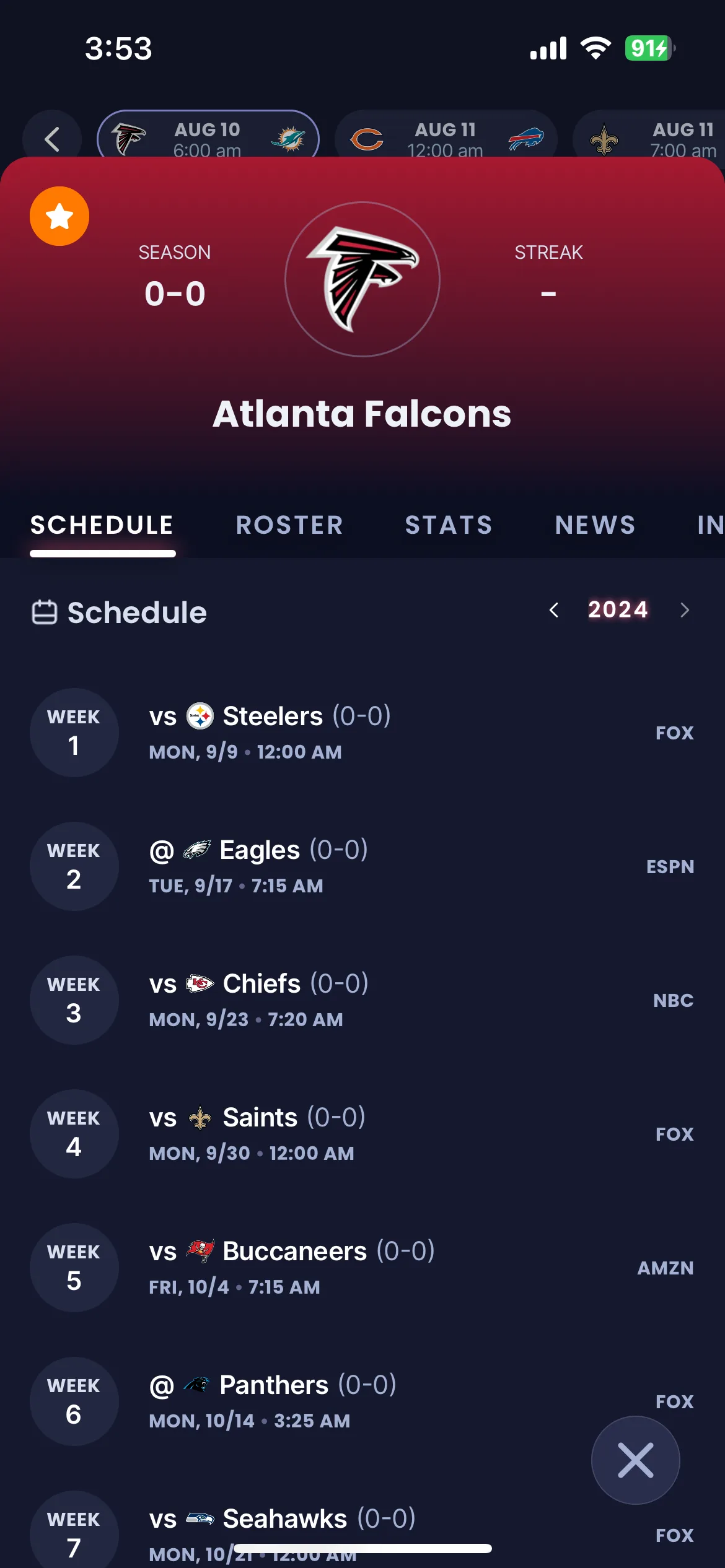The width and height of the screenshot is (725, 1568).
Task: Select the 2024 season year label
Action: point(618,609)
